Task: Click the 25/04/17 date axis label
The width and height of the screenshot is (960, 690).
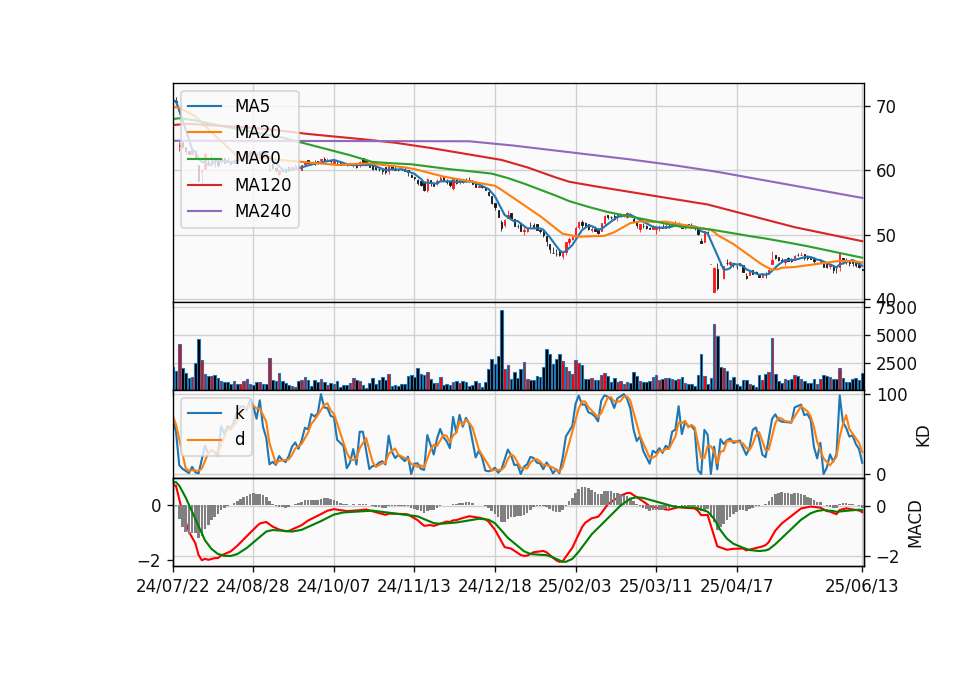Action: pos(737,586)
